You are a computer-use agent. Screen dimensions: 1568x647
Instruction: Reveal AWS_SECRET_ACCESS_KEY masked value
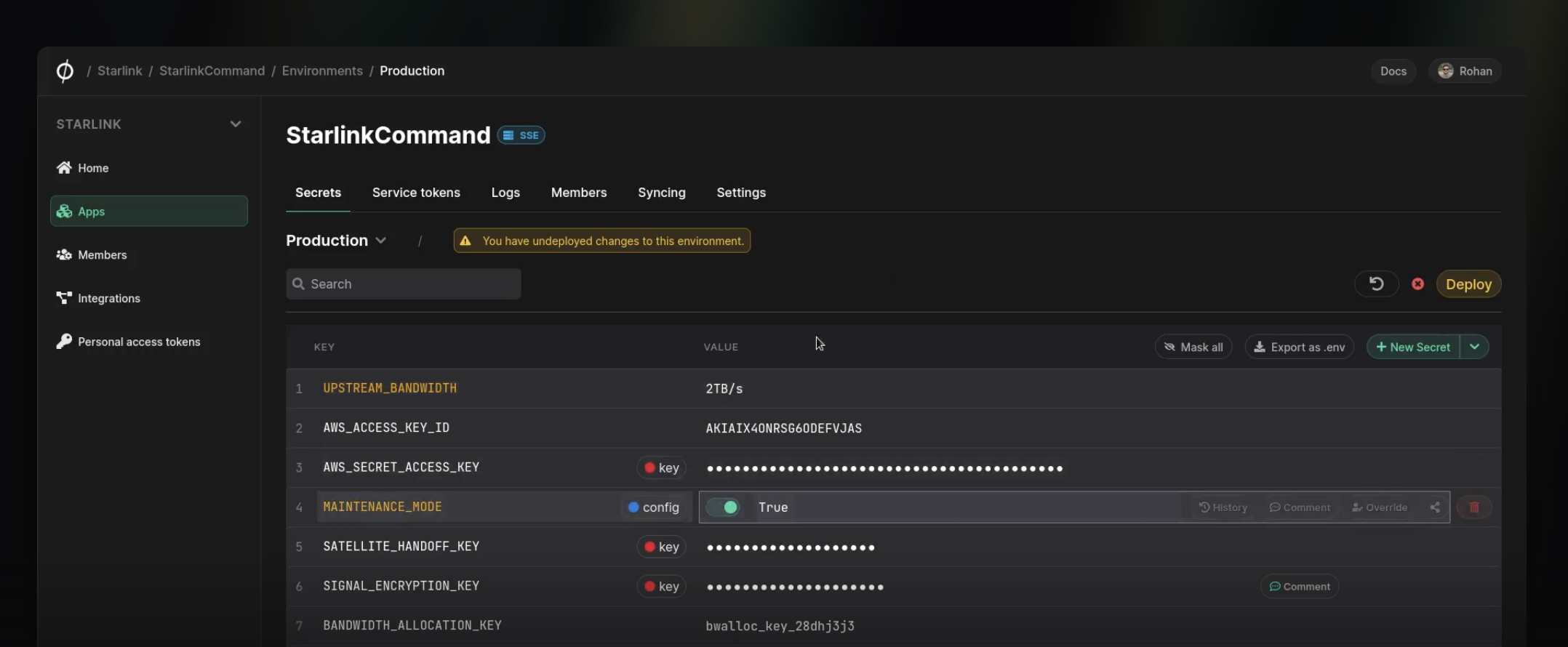tap(884, 468)
